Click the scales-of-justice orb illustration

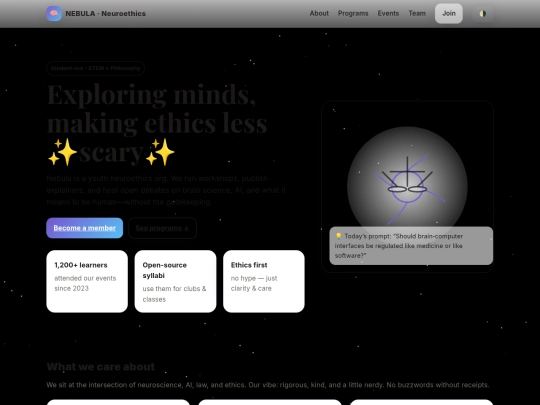(407, 186)
